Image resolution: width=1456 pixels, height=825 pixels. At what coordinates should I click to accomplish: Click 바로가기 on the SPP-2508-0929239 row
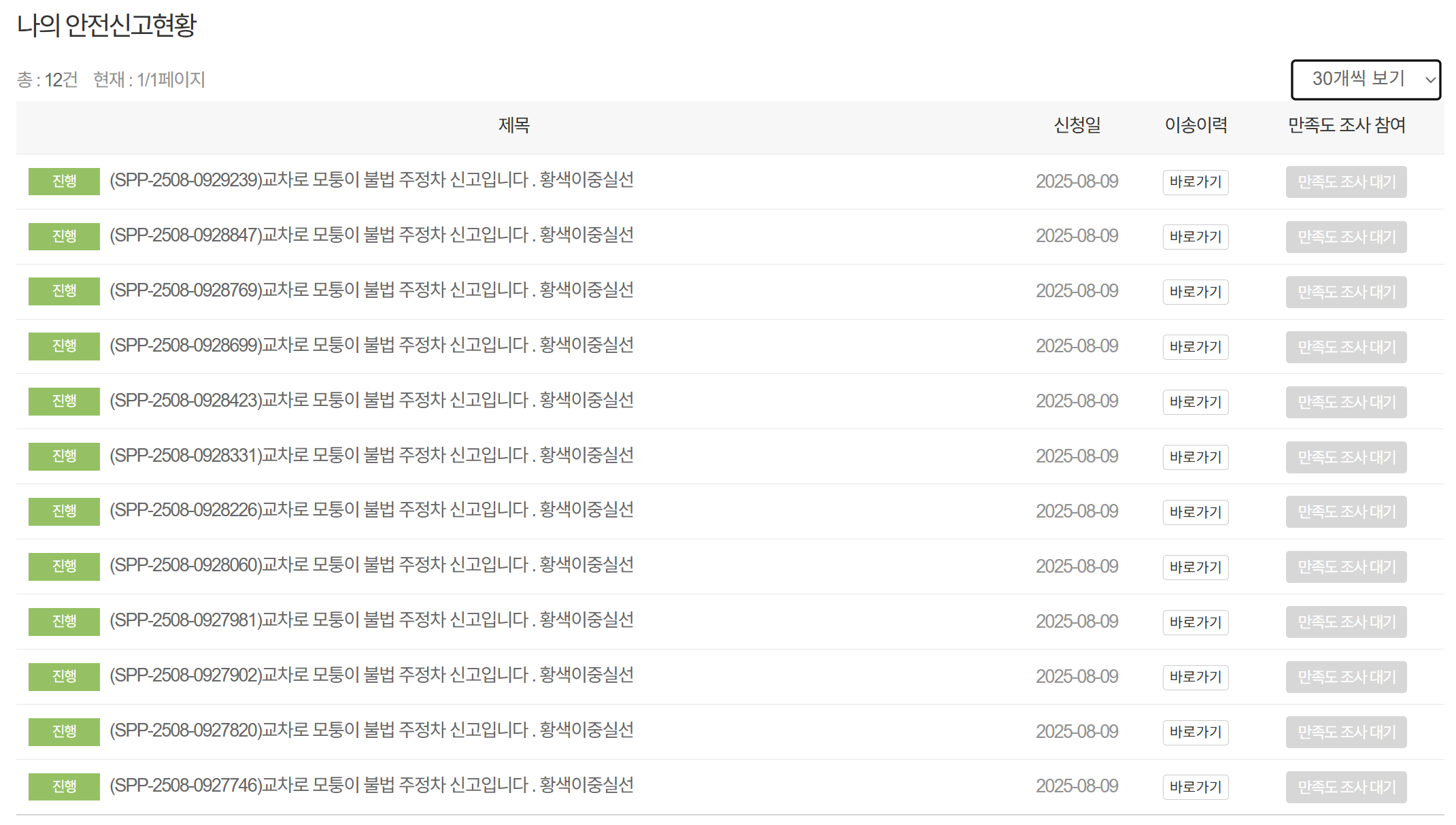click(1195, 182)
